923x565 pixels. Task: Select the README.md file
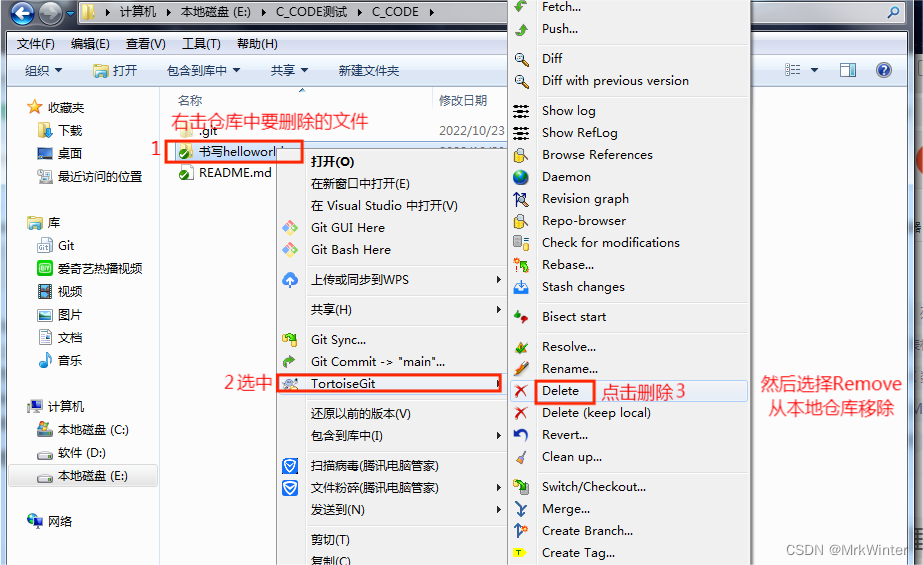225,173
